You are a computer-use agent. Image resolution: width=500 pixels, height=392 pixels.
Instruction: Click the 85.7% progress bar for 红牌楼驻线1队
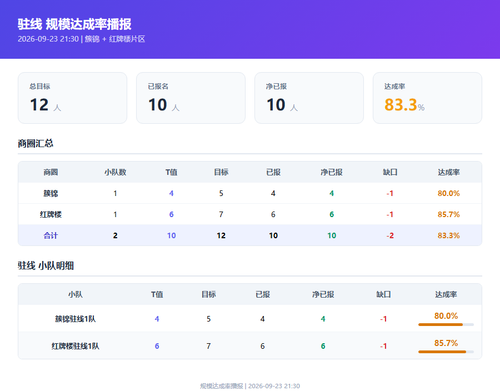446,352
